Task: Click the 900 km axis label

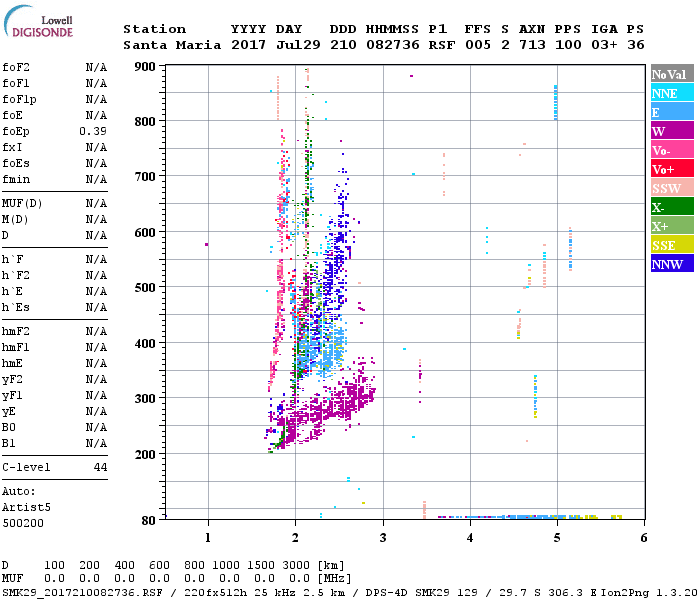Action: (145, 67)
